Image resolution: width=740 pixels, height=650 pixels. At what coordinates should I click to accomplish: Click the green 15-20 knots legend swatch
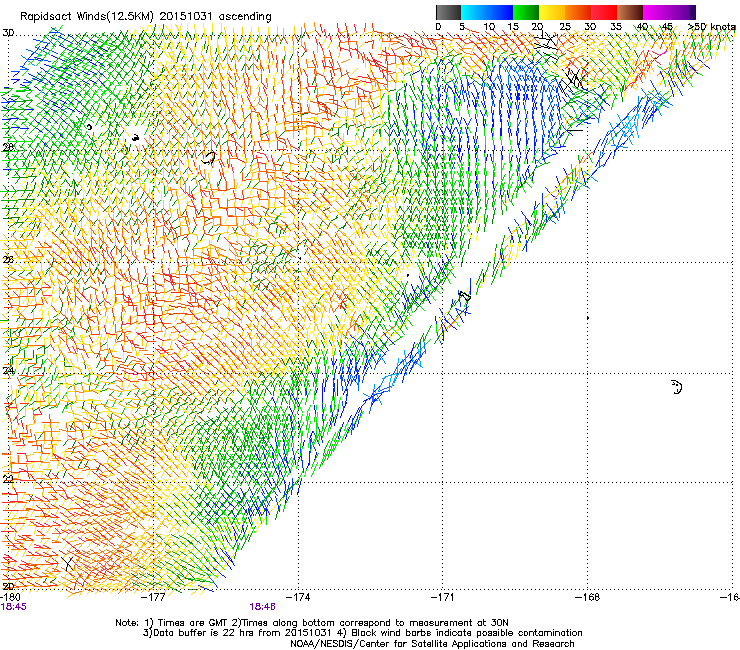point(526,12)
